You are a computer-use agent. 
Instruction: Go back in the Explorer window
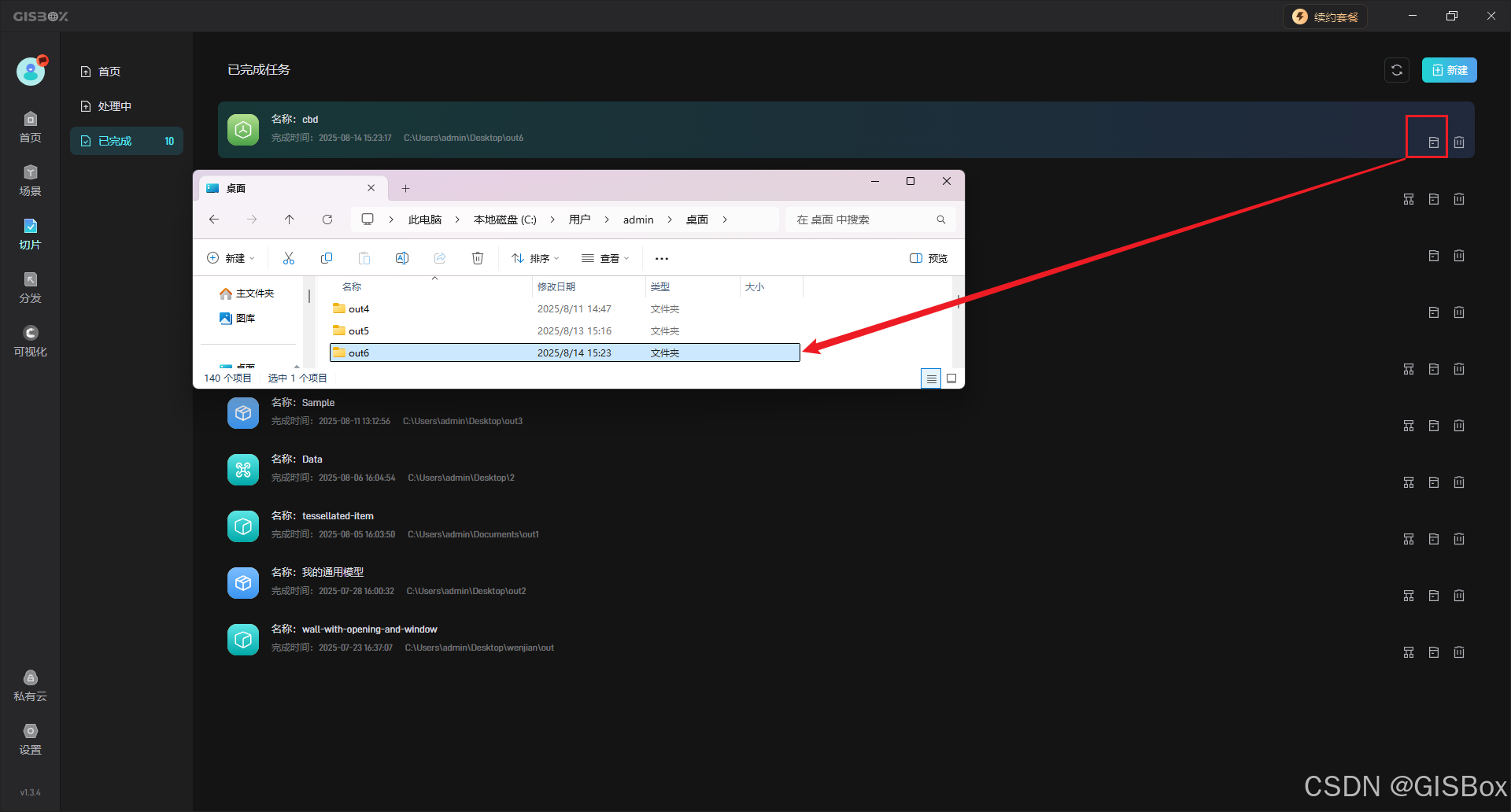pyautogui.click(x=214, y=220)
